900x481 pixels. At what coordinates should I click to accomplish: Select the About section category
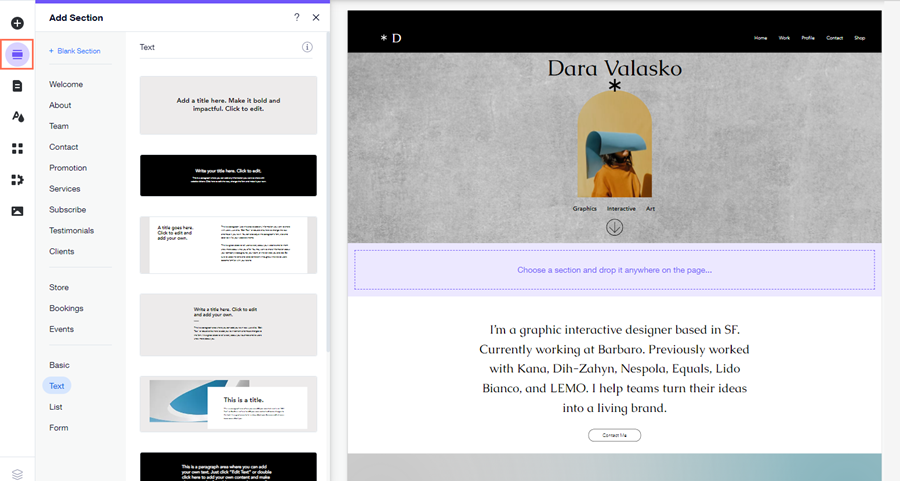pos(60,105)
